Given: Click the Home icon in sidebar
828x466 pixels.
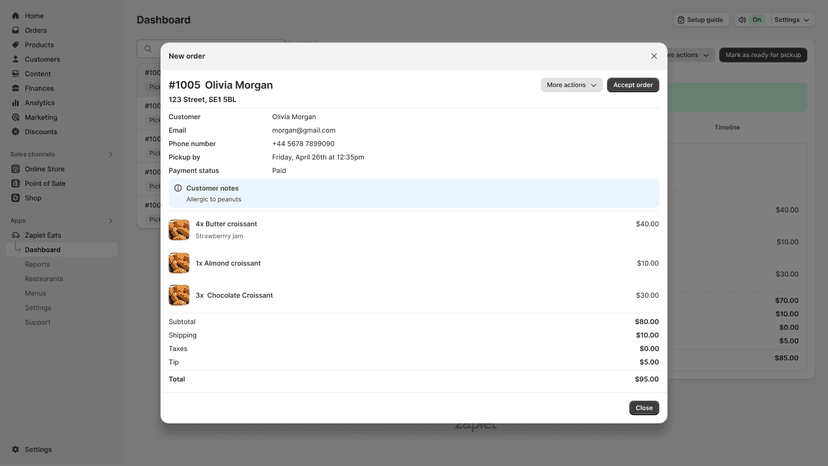Looking at the screenshot, I should point(15,16).
